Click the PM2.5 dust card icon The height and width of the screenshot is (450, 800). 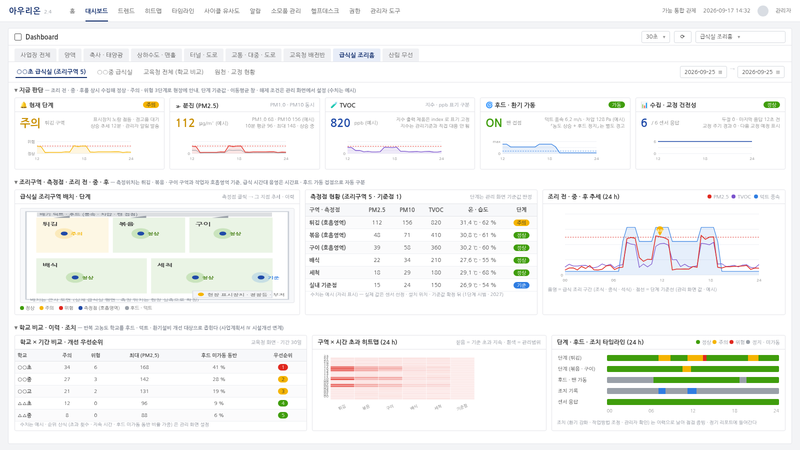(x=178, y=106)
